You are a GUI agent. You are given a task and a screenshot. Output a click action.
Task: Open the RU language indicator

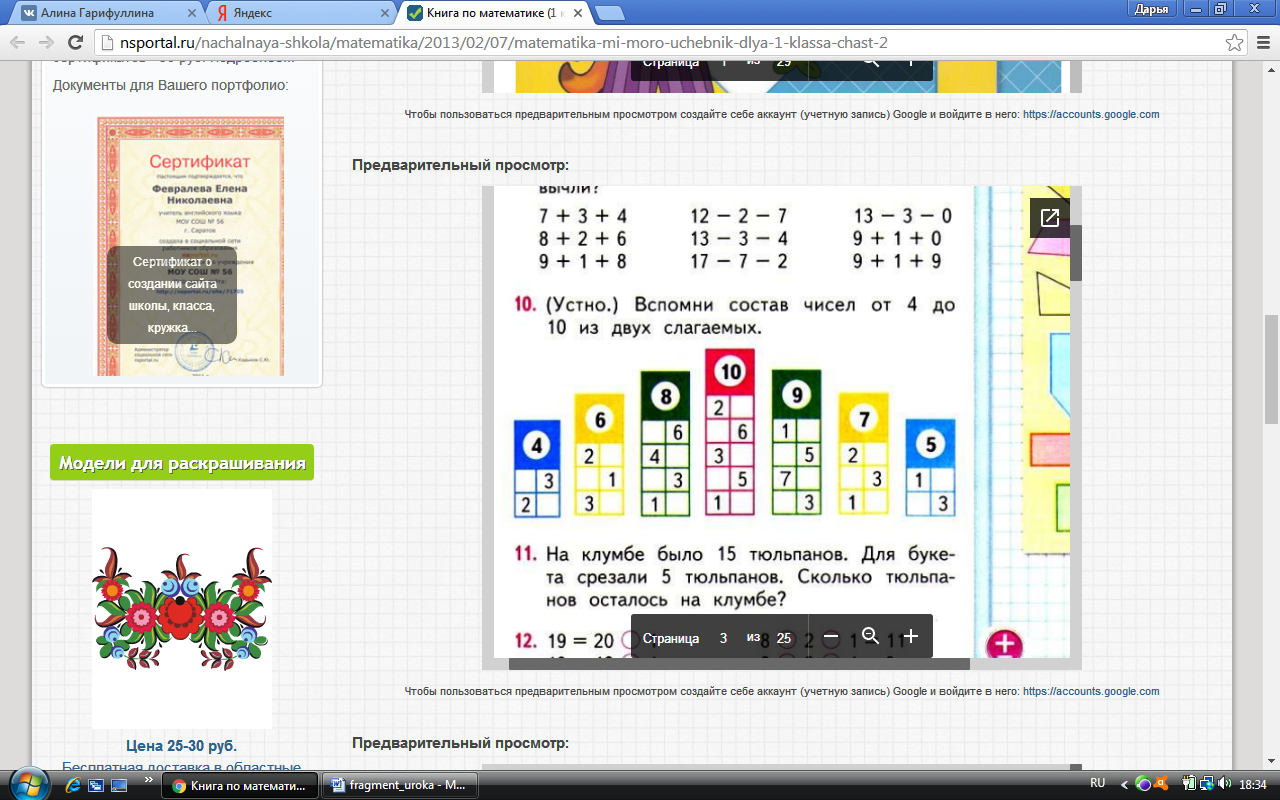tap(1097, 784)
